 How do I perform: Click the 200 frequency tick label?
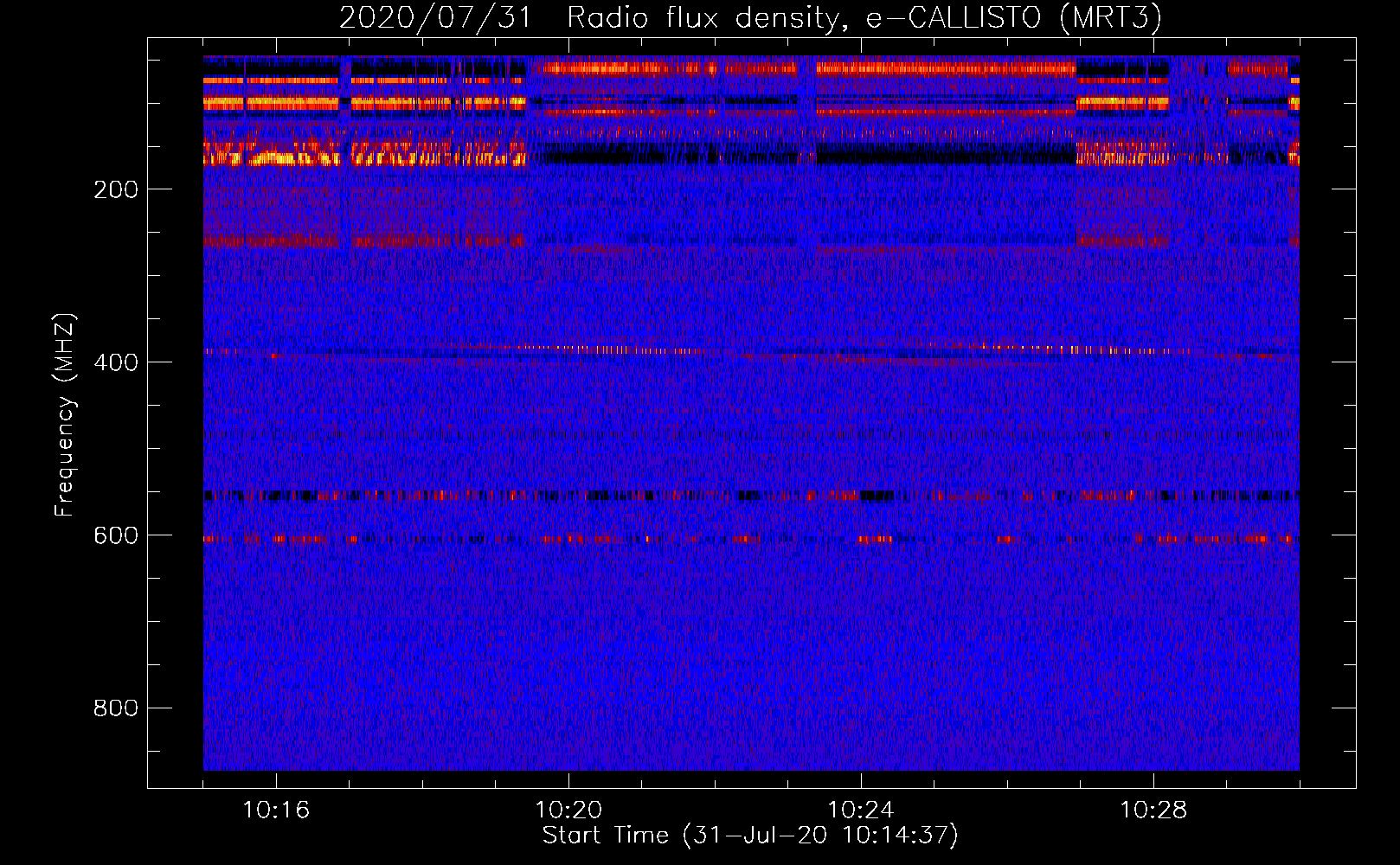pos(116,189)
